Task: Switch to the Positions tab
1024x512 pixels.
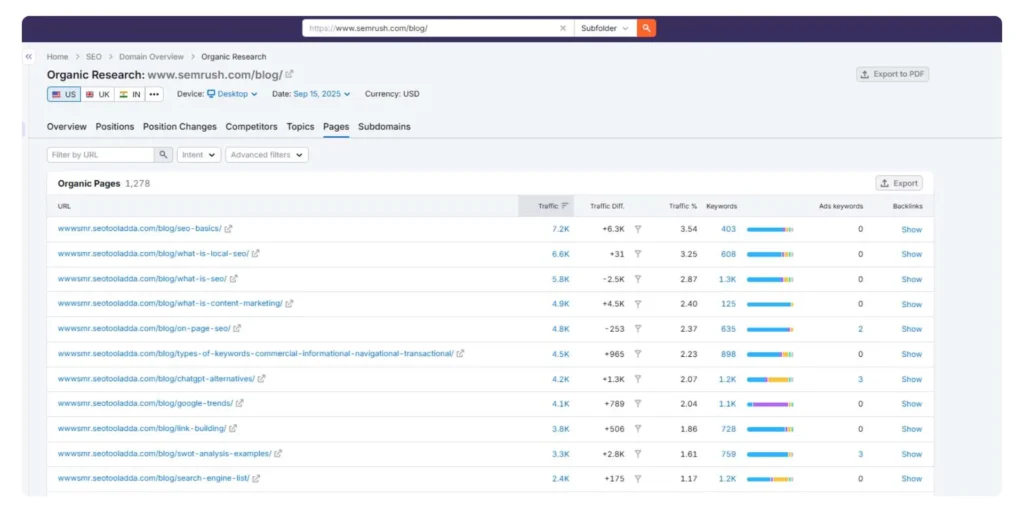Action: click(115, 127)
